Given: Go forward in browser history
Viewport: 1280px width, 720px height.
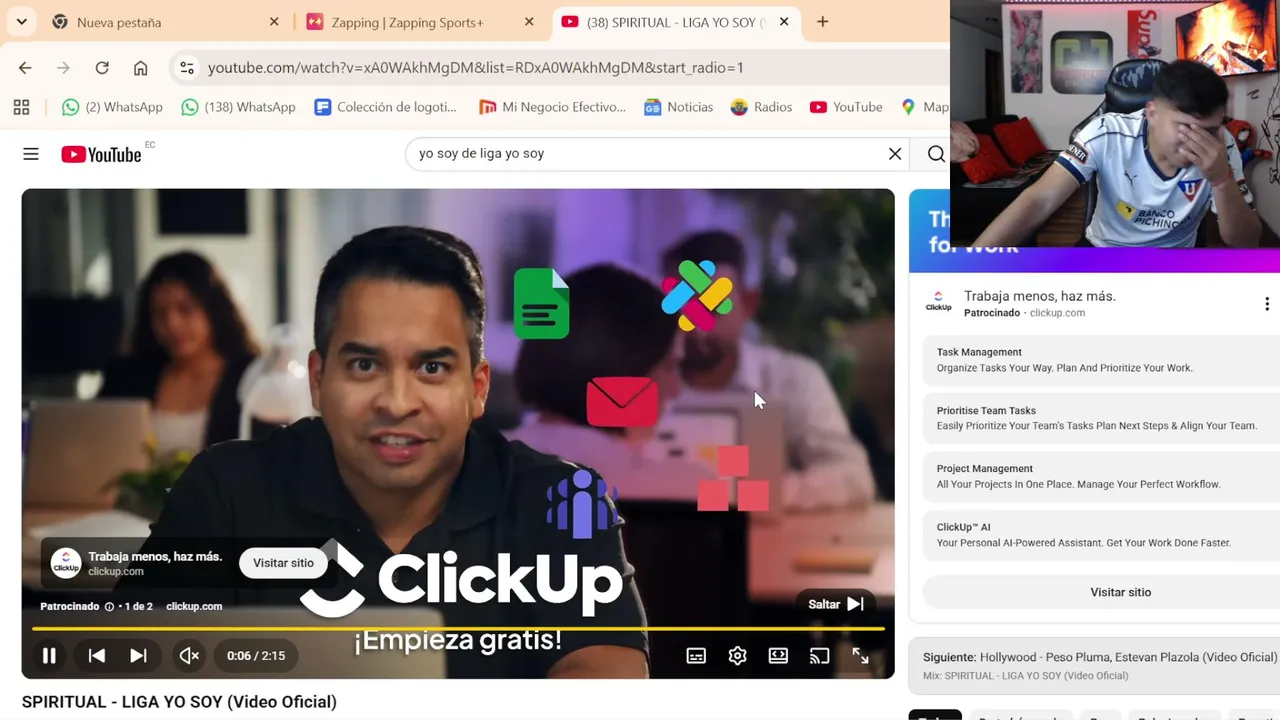Looking at the screenshot, I should pyautogui.click(x=63, y=68).
